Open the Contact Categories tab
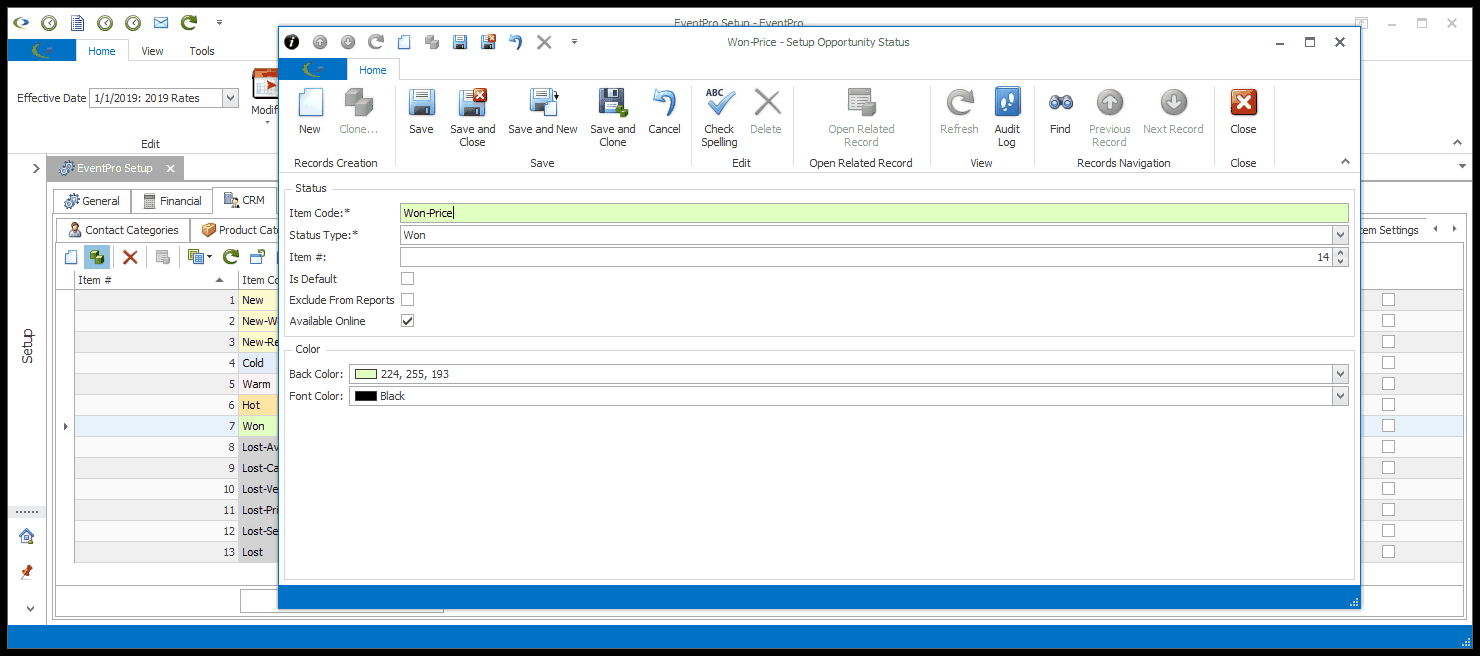 [x=123, y=230]
